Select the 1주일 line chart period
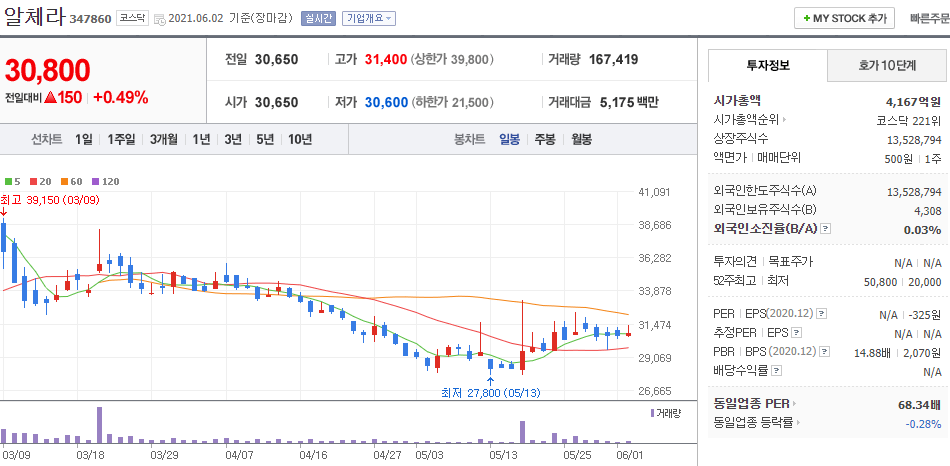 tap(123, 139)
